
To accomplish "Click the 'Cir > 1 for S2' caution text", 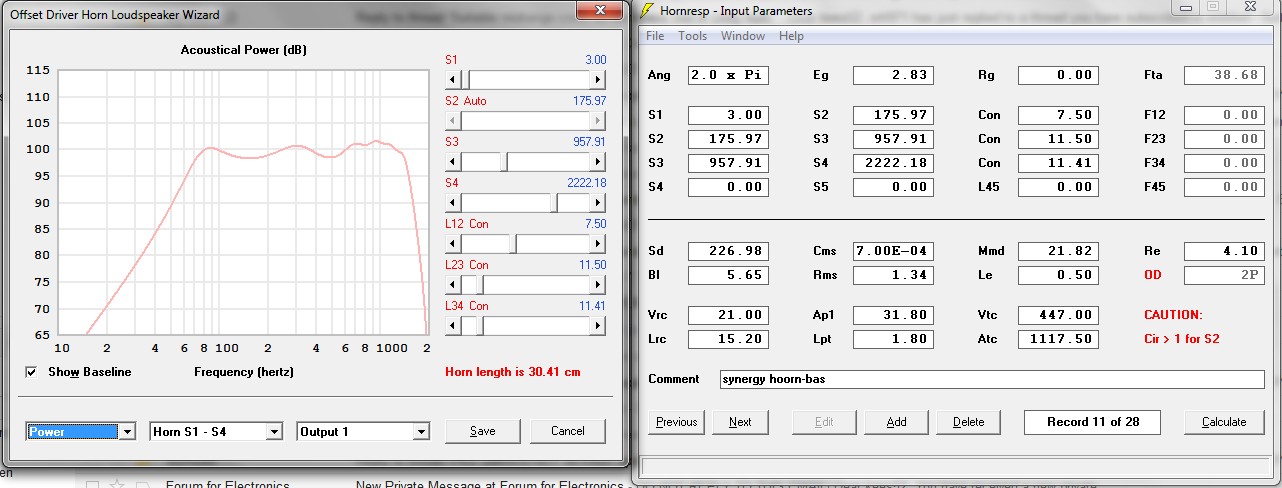I will click(1182, 339).
